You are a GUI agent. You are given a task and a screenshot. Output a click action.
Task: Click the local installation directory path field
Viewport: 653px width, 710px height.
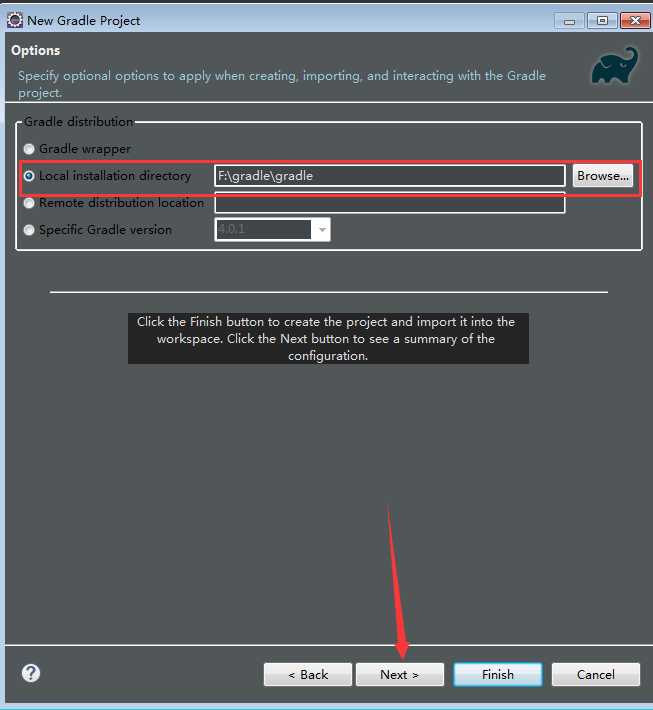389,176
